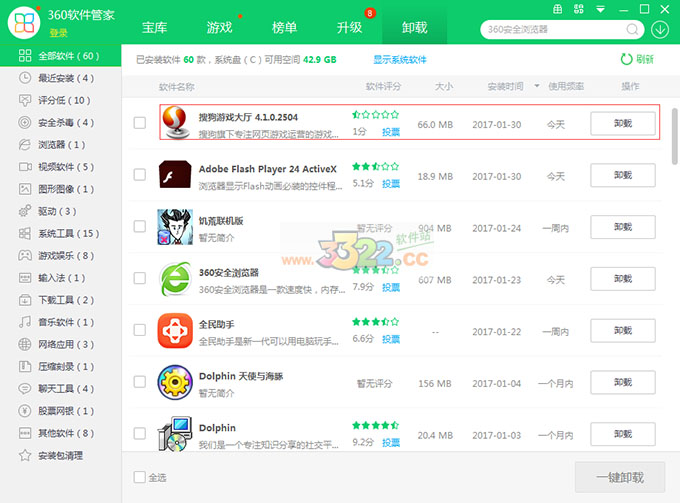Click the 饥荒联机版 app icon
680x503 pixels.
(175, 227)
